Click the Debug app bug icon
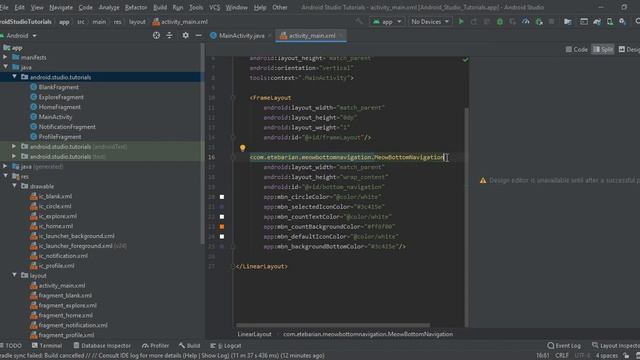The width and height of the screenshot is (640, 360). (500, 22)
